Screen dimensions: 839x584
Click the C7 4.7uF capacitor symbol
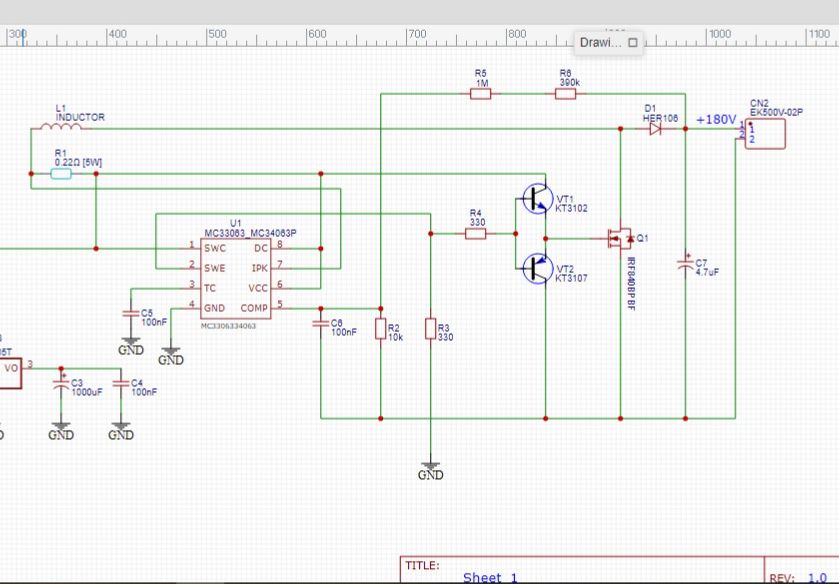click(x=685, y=263)
